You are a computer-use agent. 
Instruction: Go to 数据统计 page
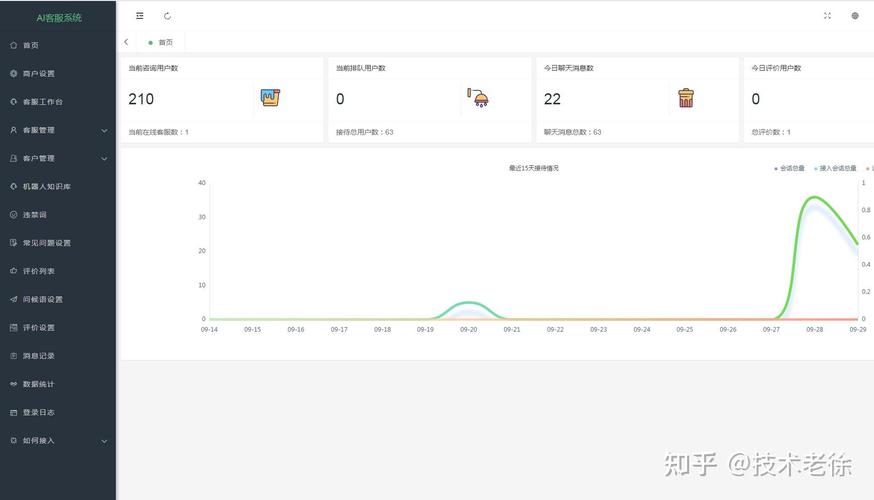click(x=38, y=384)
